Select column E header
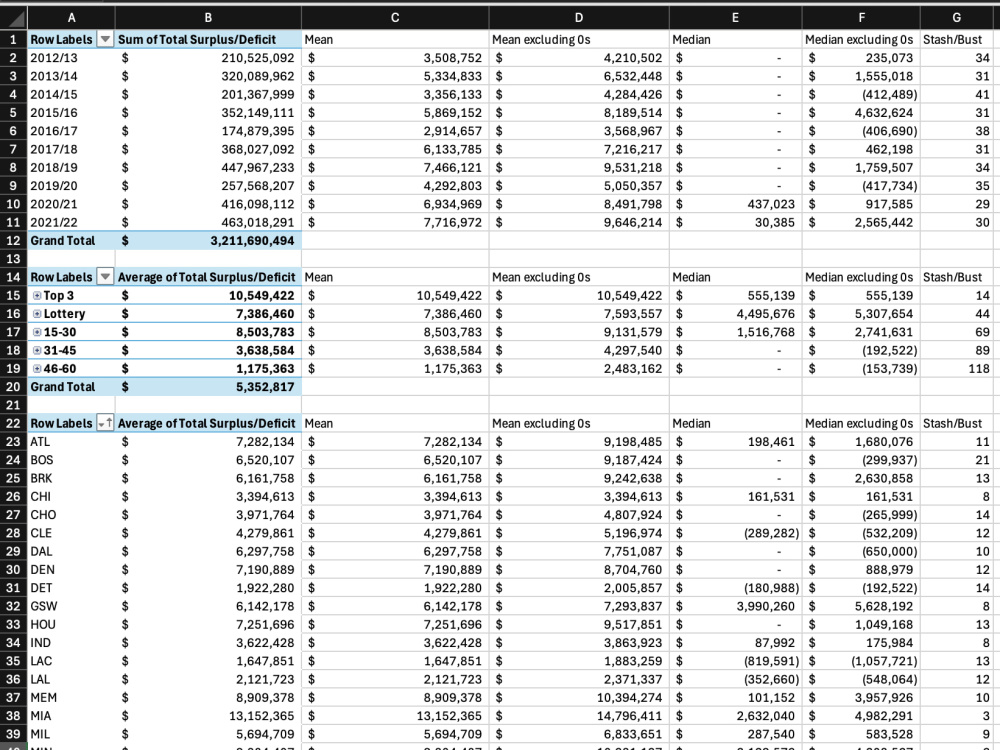Viewport: 1000px width, 750px height. (735, 17)
